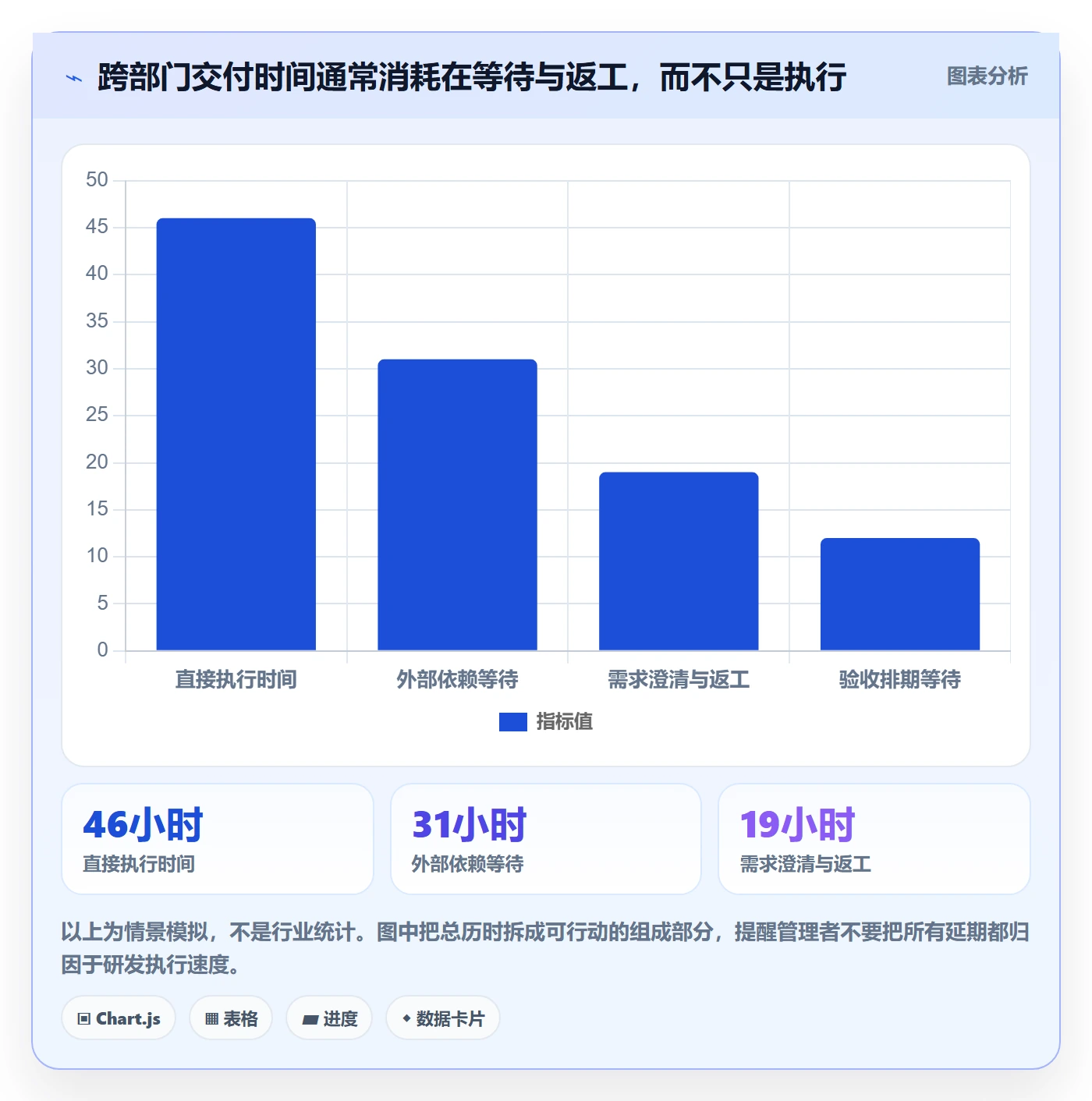Click the 验收排期等待 chart bar
Viewport: 1092px width, 1101px height.
click(x=900, y=594)
